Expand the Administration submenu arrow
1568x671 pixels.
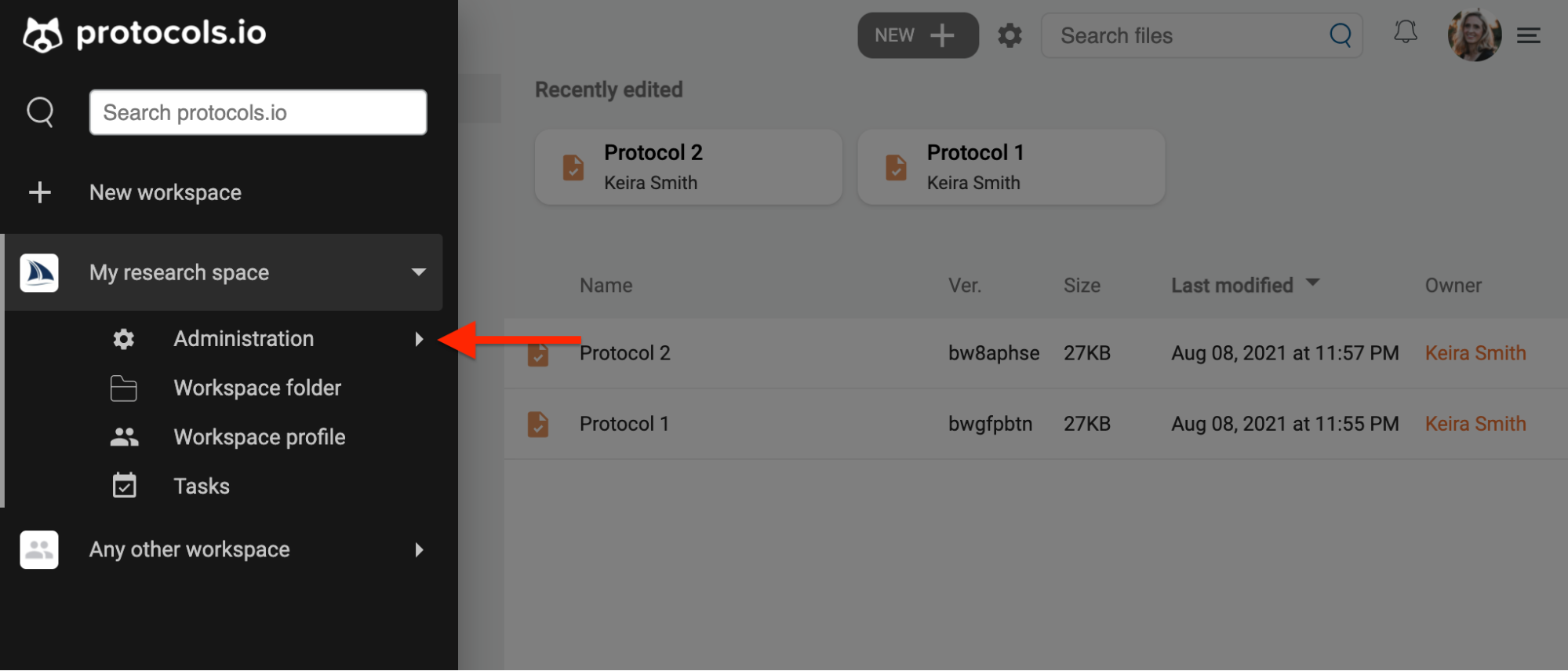tap(420, 338)
